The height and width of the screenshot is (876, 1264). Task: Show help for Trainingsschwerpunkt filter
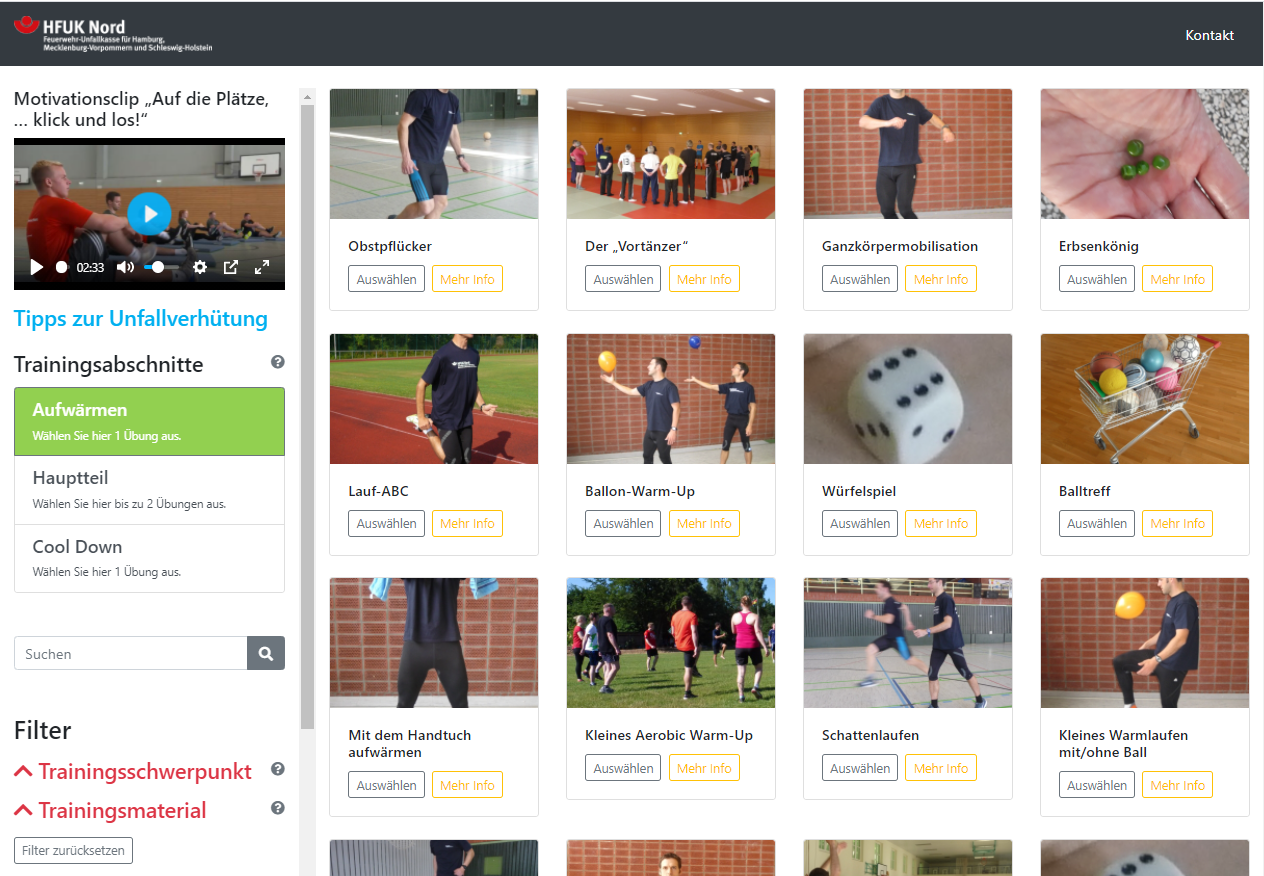point(278,769)
